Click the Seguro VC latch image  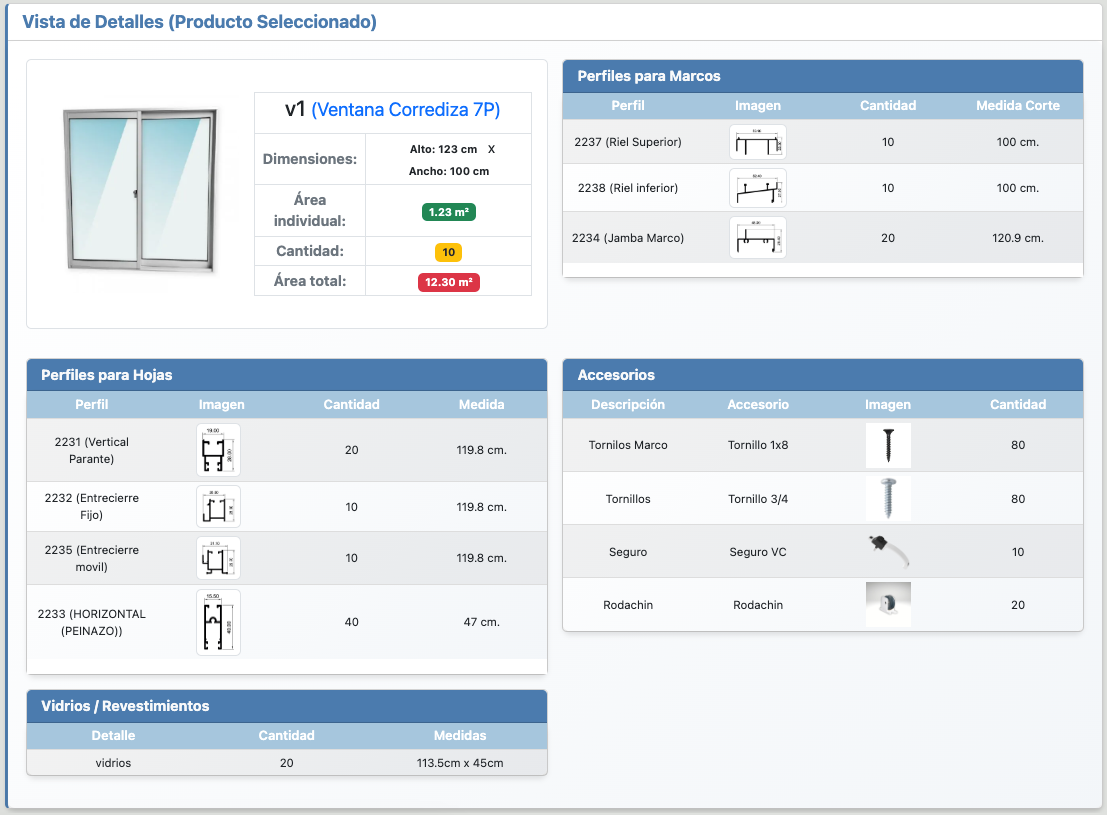click(887, 551)
